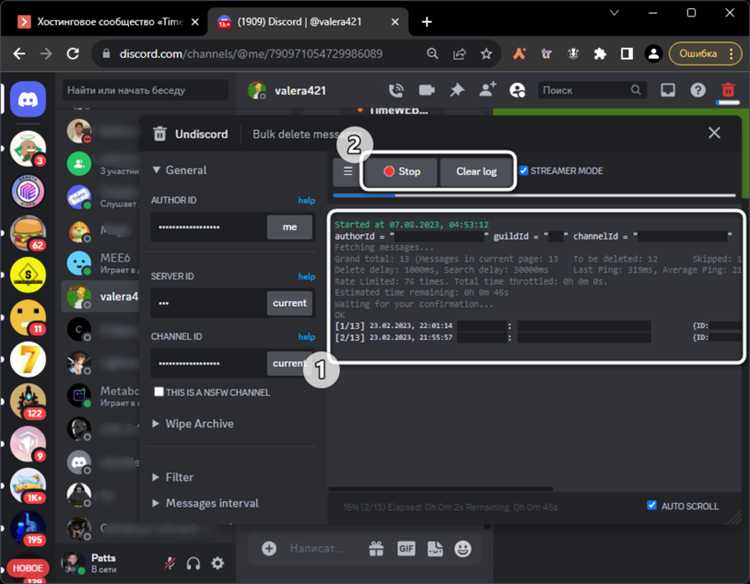The image size is (750, 584).
Task: Focus the SERVER ID input field
Action: pyautogui.click(x=209, y=303)
